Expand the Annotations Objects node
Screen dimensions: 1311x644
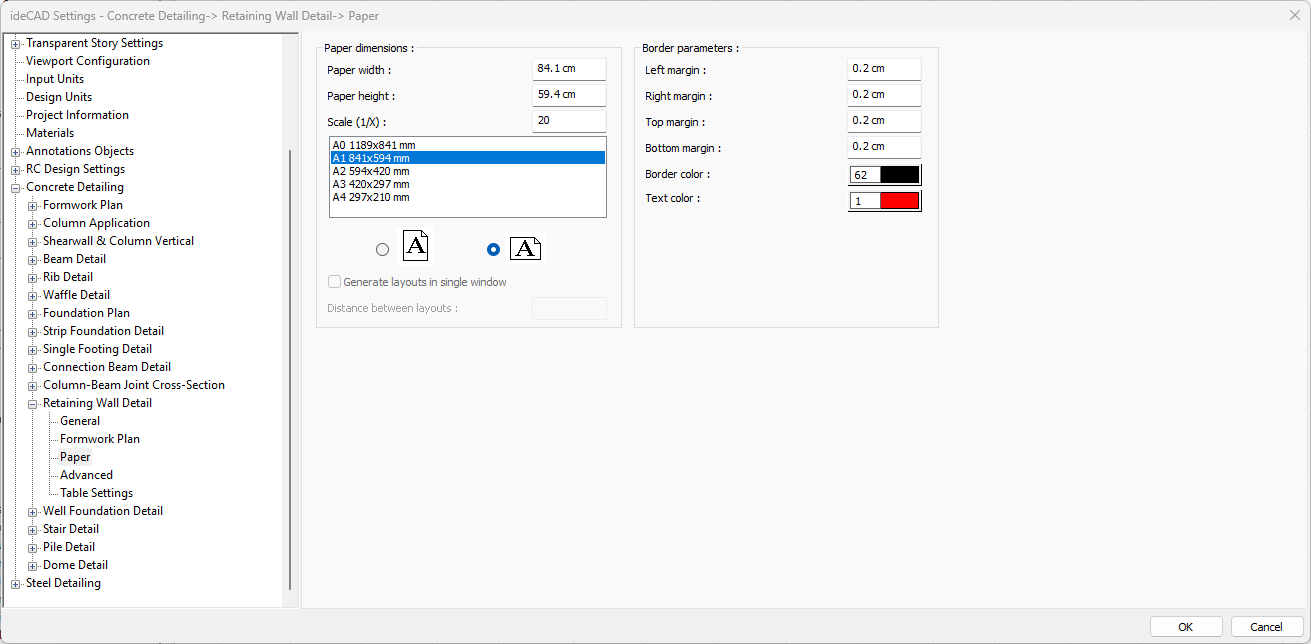pyautogui.click(x=16, y=152)
